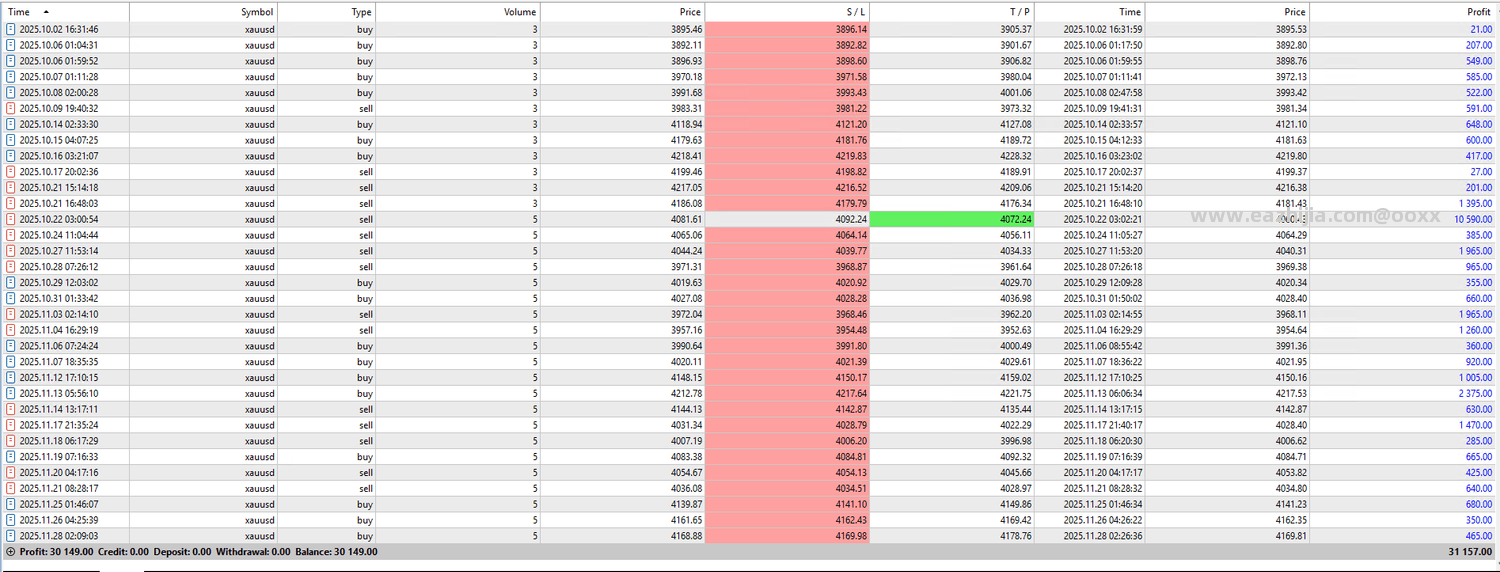Expand the summary row plus icon before Profit
The image size is (1500, 572).
[x=10, y=552]
